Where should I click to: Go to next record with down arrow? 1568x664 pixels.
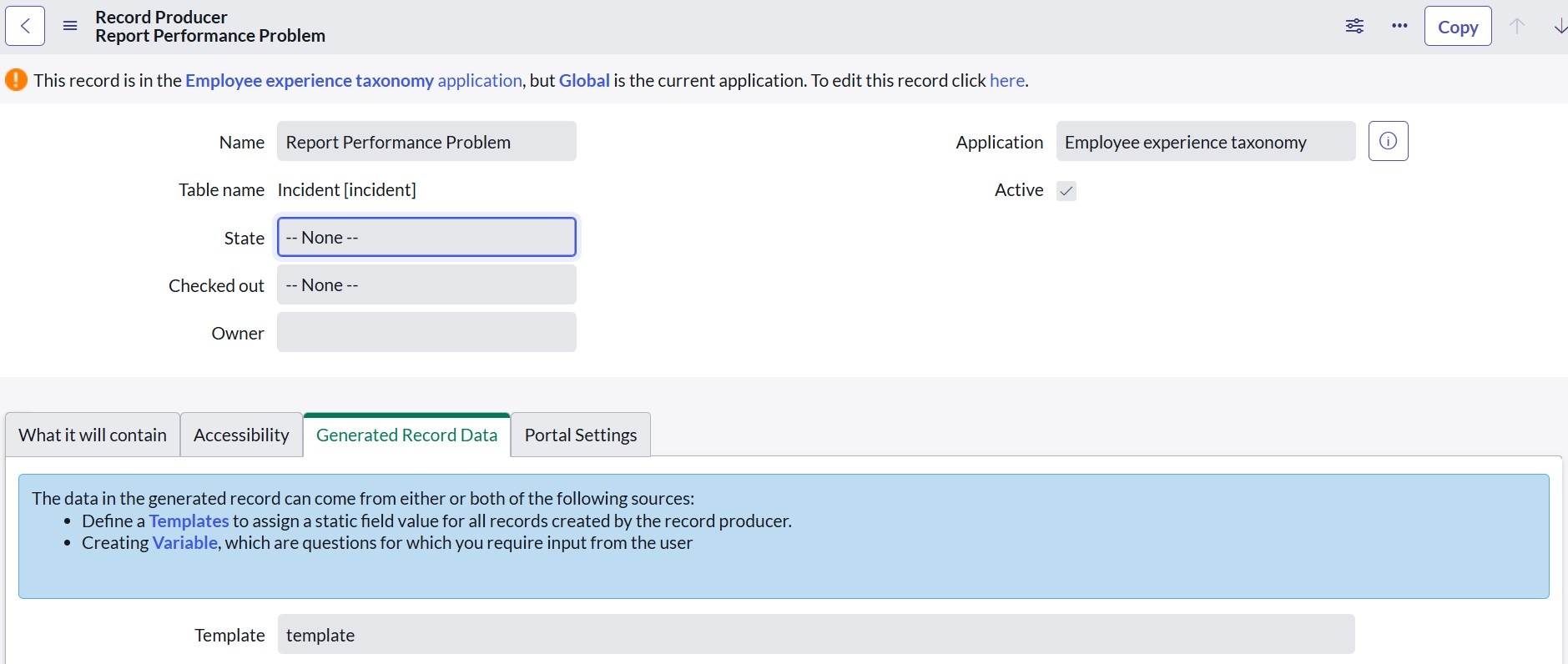click(x=1559, y=26)
